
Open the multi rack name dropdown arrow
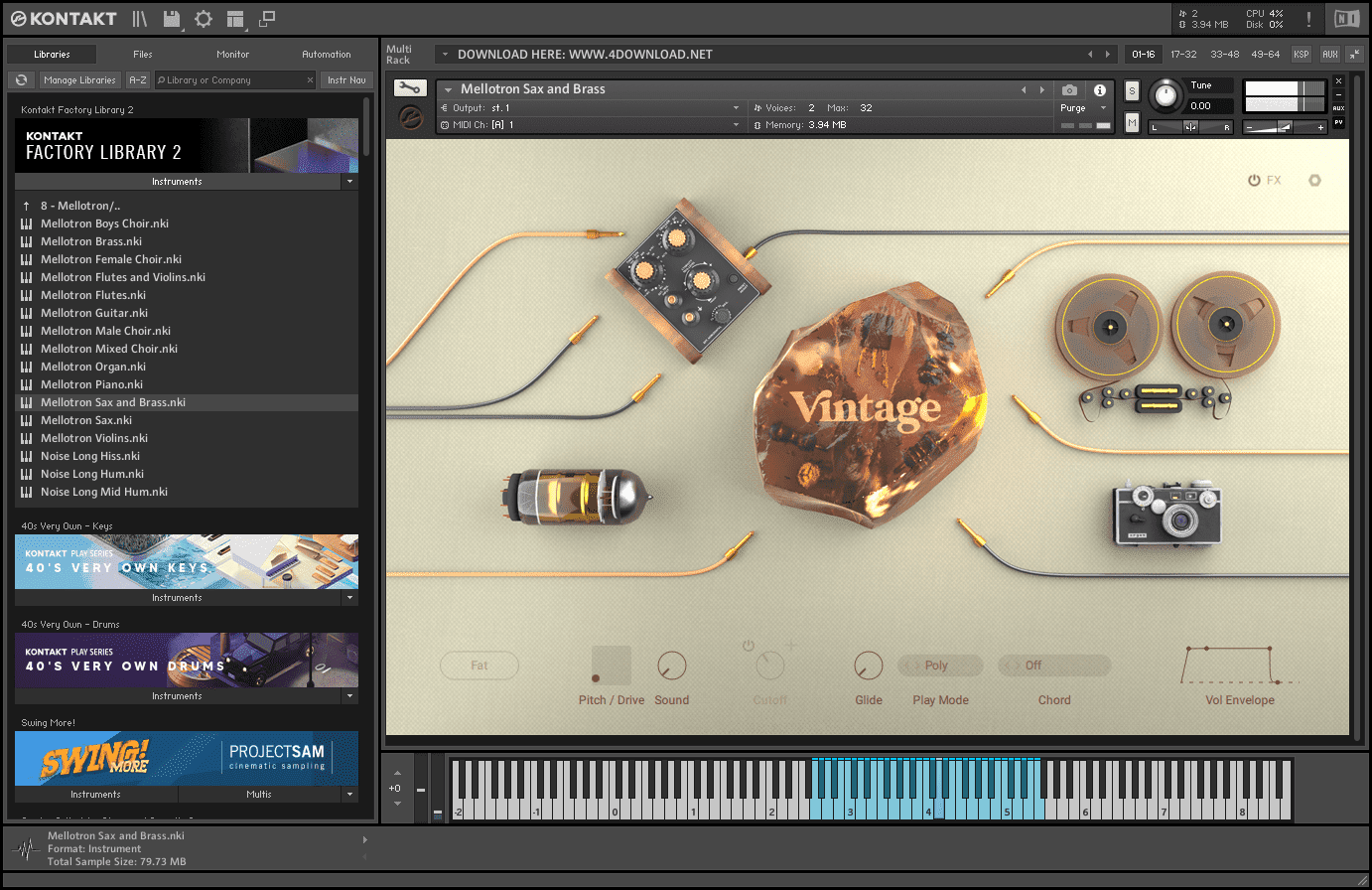(x=445, y=55)
